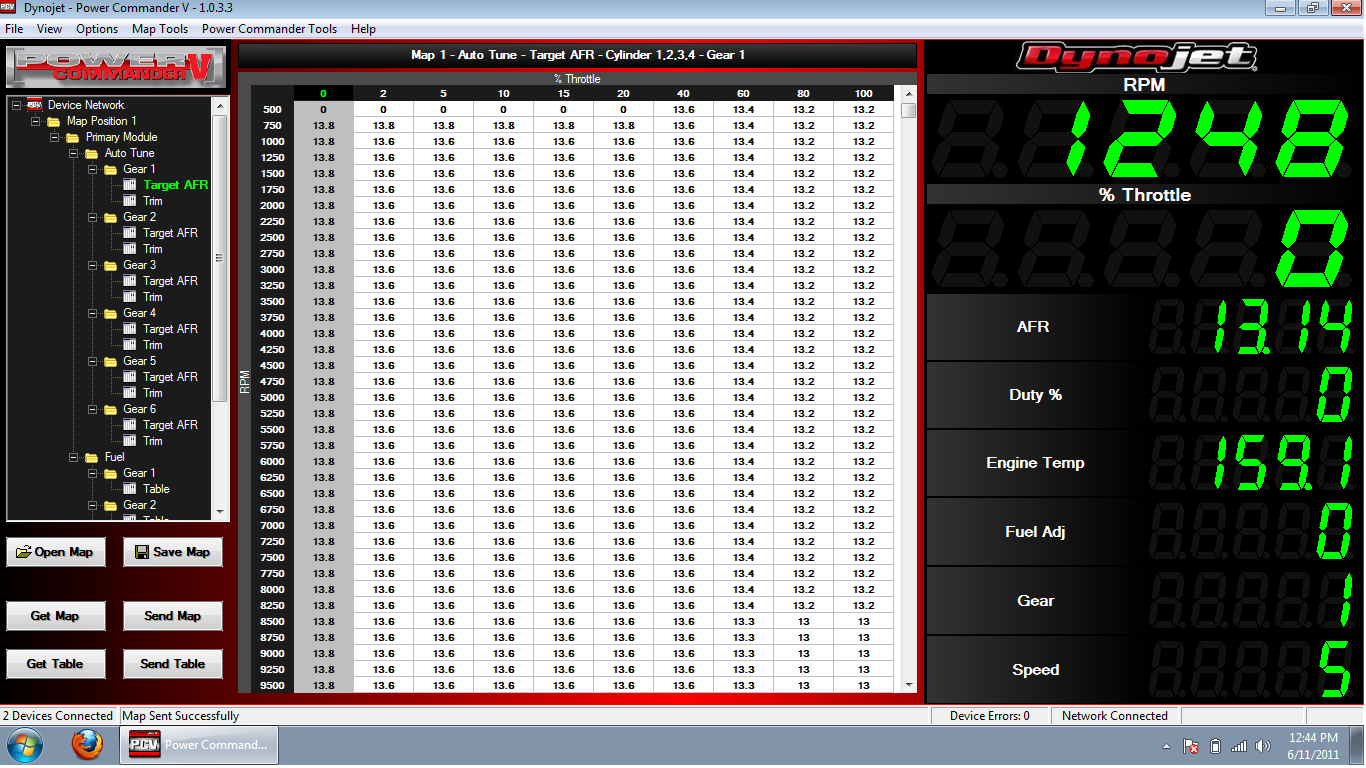
Task: Show hidden system tray icons
Action: point(1166,746)
